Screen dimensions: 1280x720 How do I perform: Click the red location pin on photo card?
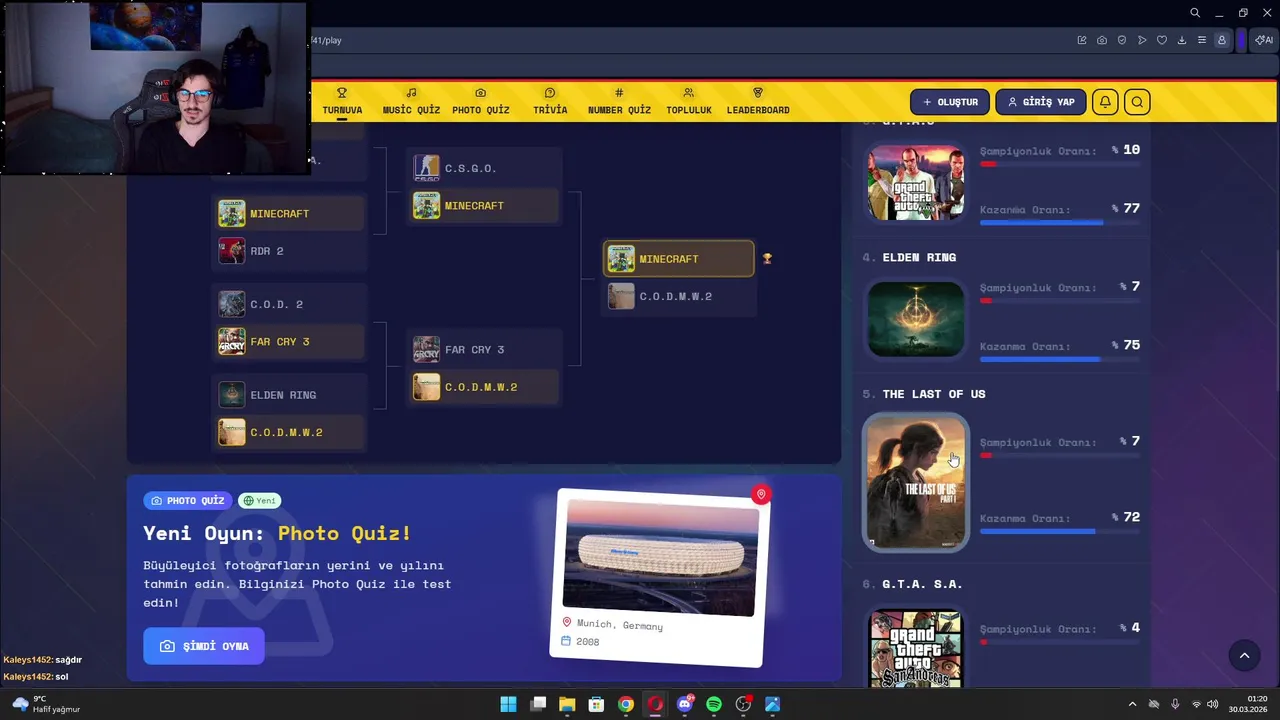coord(761,495)
